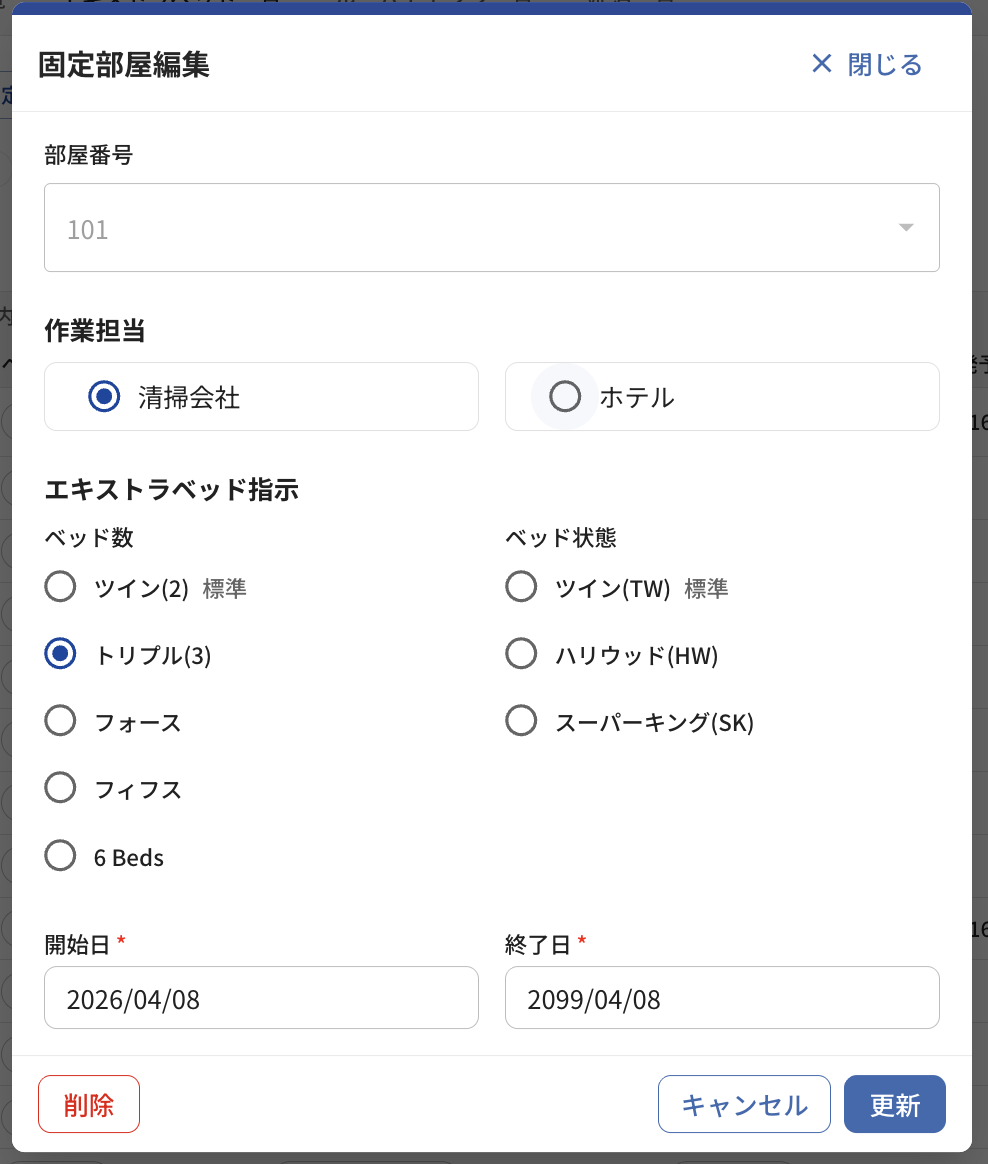988x1164 pixels.
Task: Choose ハリウッド(HW) bed state
Action: [x=521, y=653]
